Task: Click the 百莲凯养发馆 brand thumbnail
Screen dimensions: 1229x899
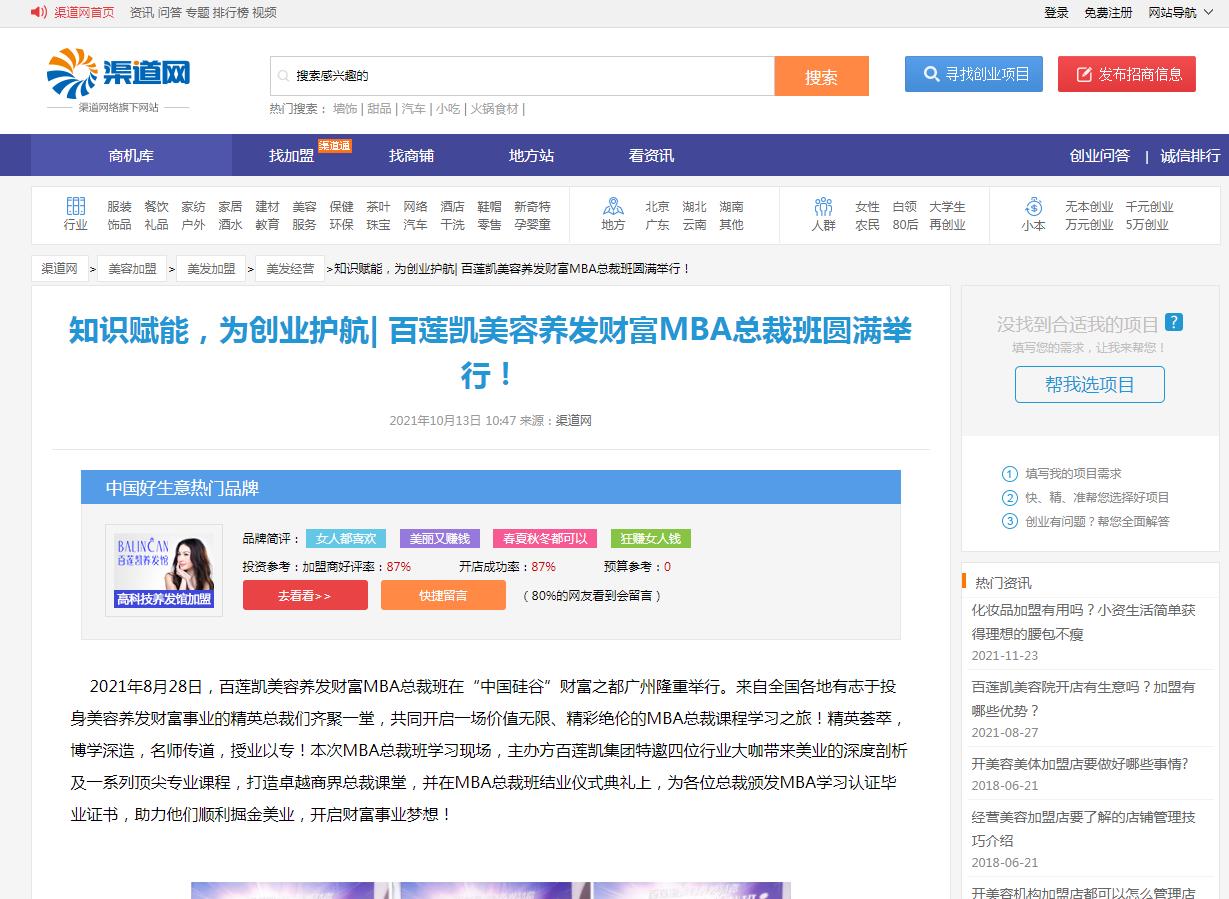Action: pyautogui.click(x=164, y=571)
